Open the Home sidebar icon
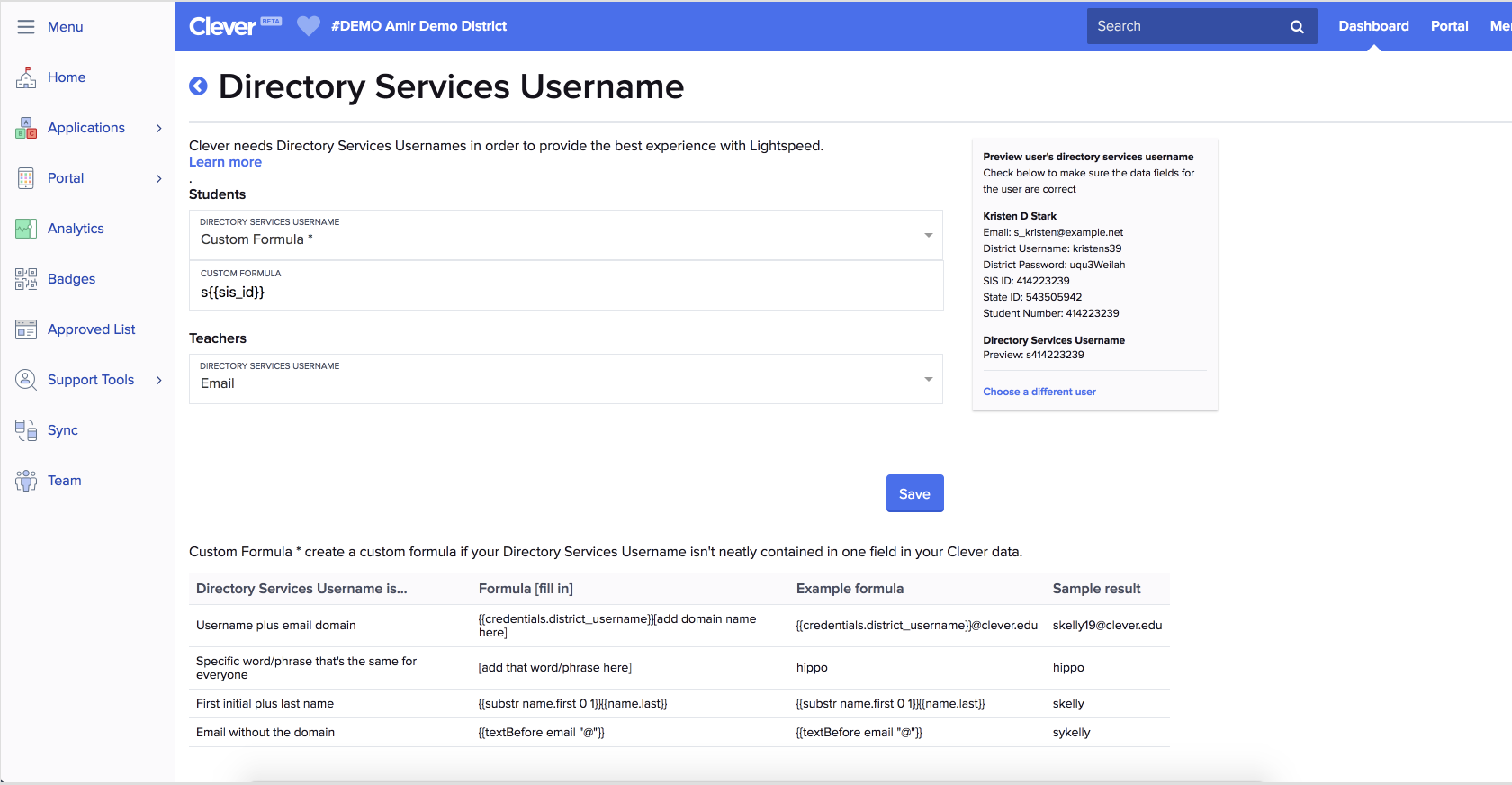The width and height of the screenshot is (1512, 785). click(x=26, y=78)
